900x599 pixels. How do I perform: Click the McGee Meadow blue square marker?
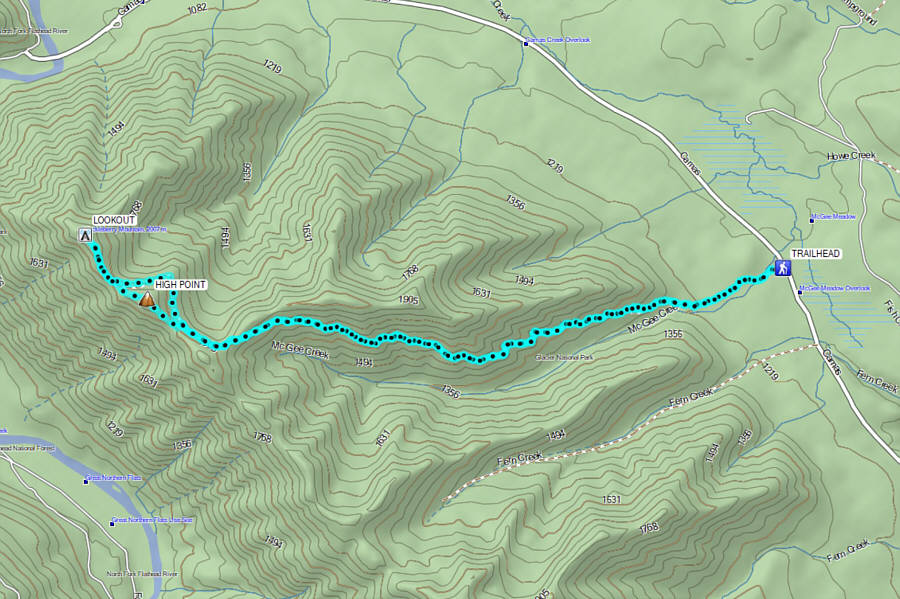pos(812,220)
